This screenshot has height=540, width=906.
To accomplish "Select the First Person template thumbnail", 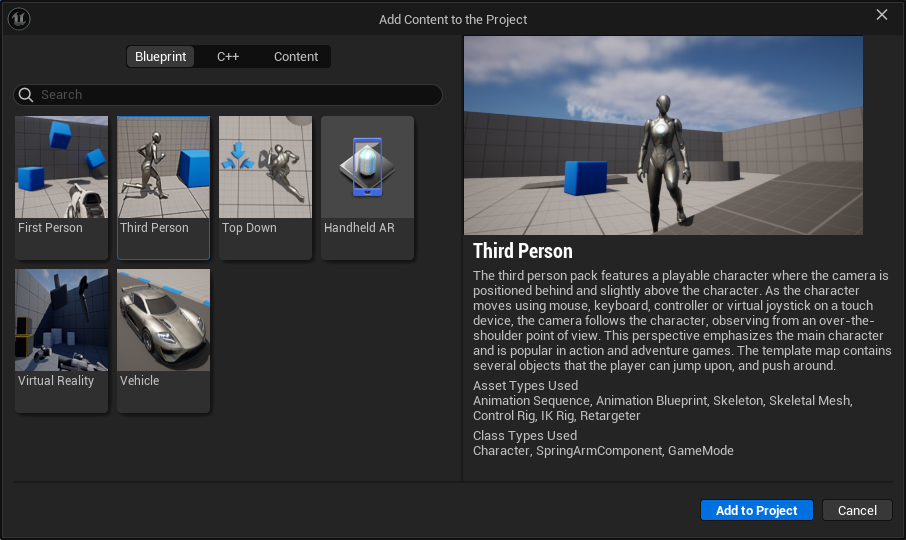I will point(61,167).
